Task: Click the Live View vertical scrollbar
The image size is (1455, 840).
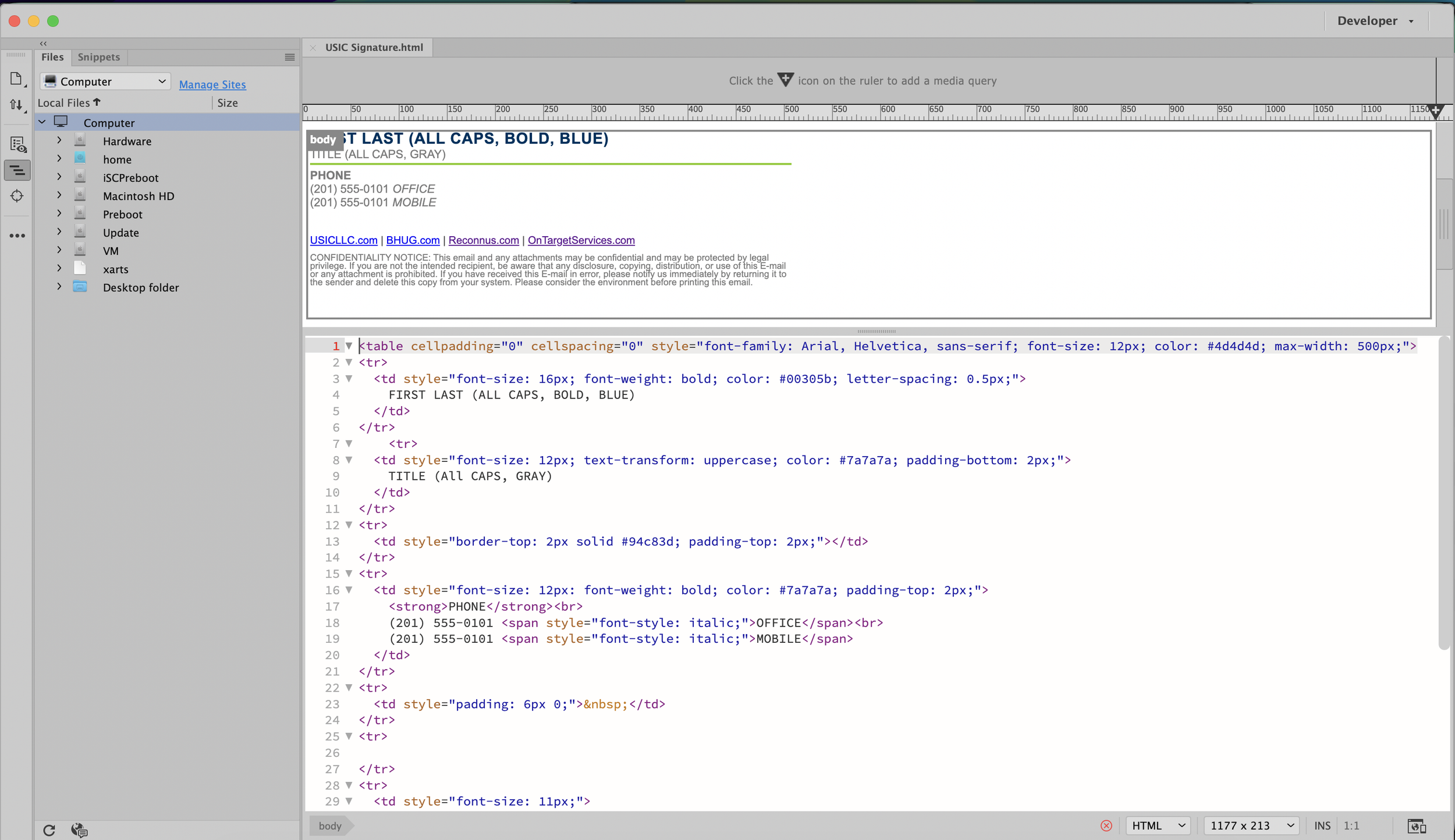Action: point(1444,224)
